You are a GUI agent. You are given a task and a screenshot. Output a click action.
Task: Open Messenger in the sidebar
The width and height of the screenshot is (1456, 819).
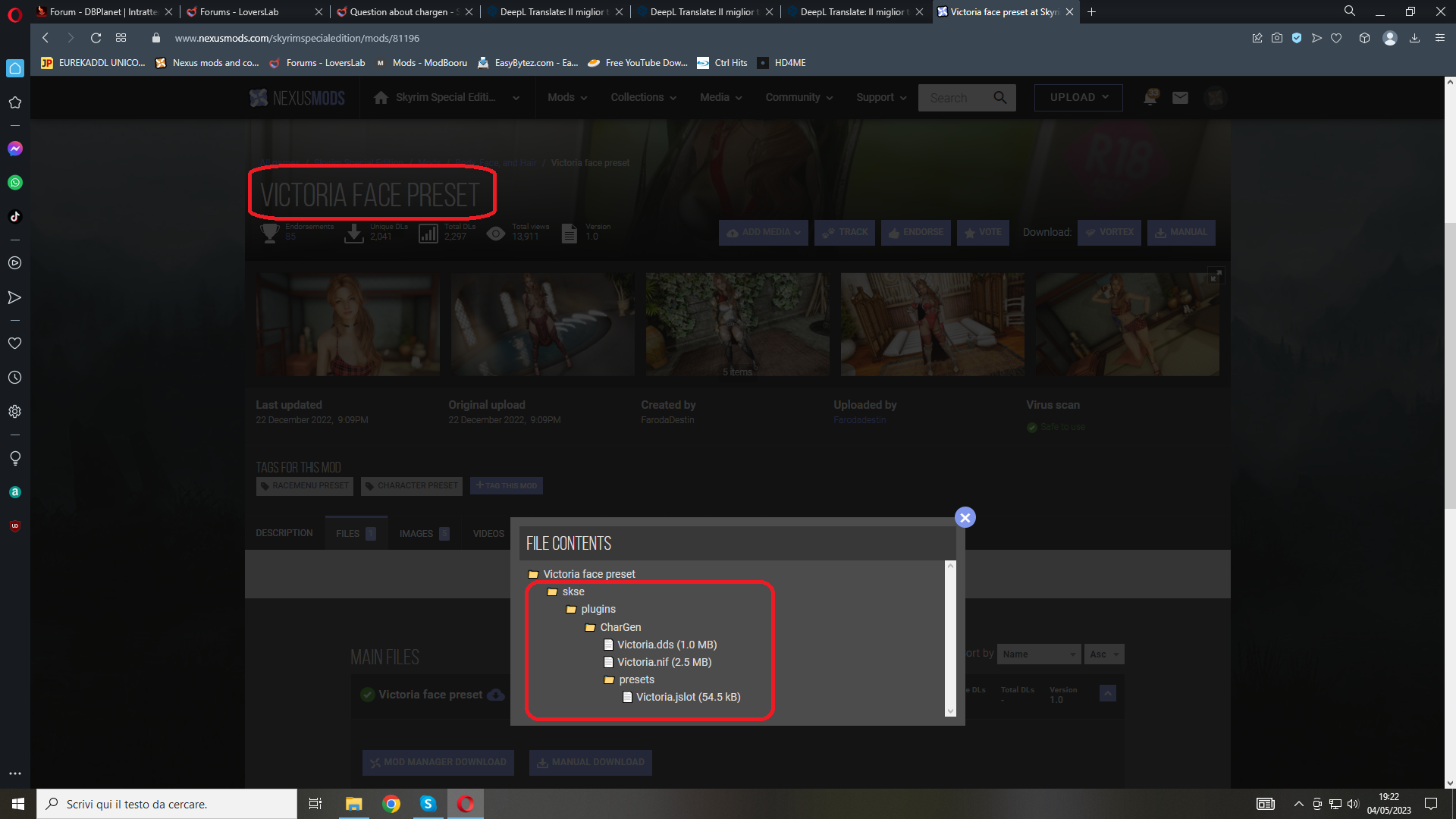pos(15,149)
